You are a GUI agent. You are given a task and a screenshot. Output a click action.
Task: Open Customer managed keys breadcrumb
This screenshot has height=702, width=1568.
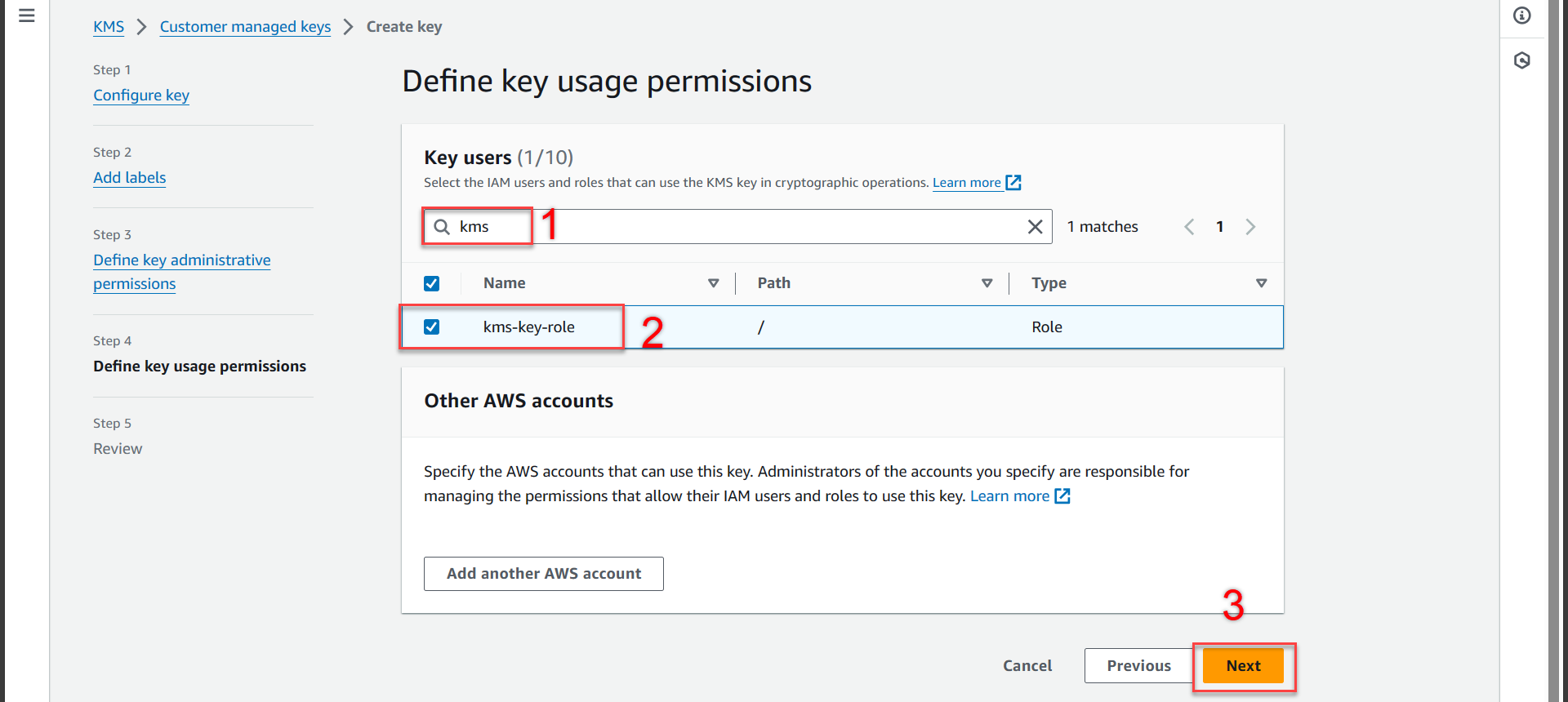245,27
